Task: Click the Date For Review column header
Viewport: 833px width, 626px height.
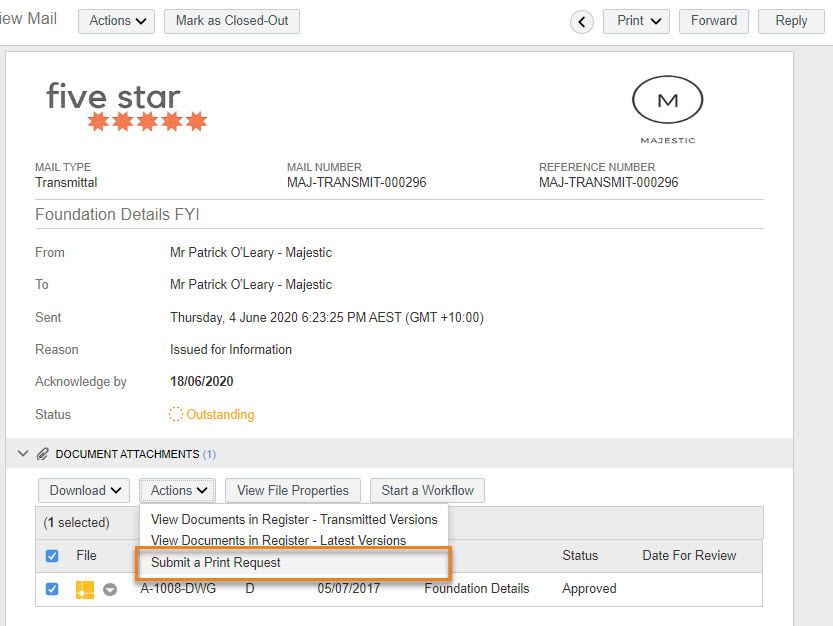Action: [689, 555]
